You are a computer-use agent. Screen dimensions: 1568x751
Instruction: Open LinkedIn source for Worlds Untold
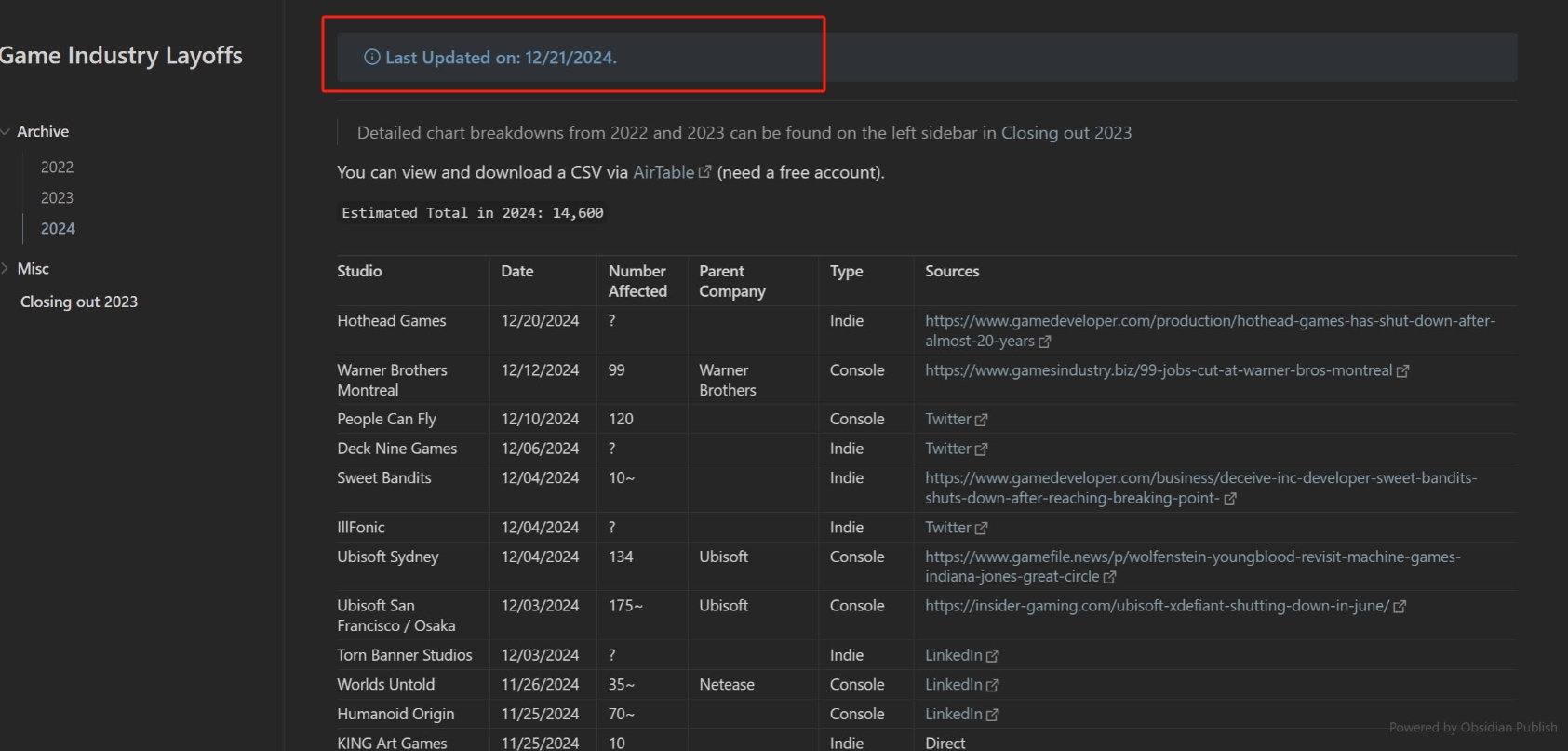click(x=954, y=684)
